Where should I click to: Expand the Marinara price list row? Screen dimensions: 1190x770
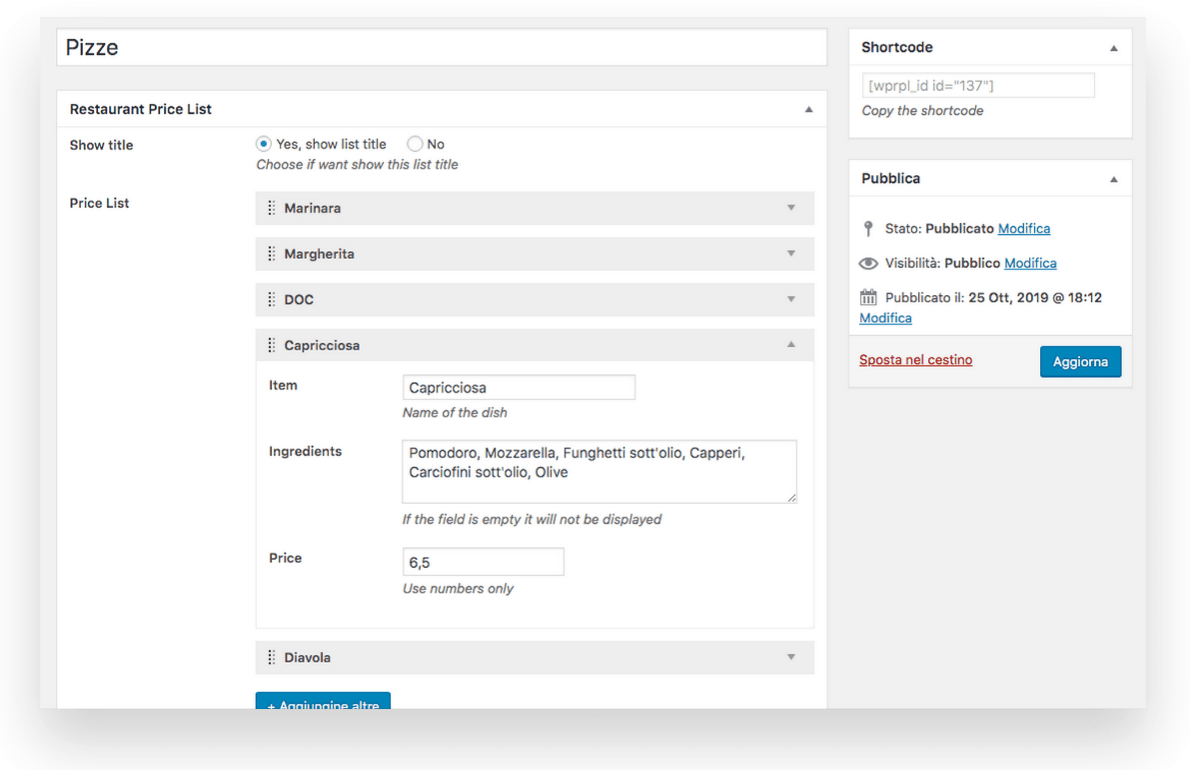coord(791,208)
